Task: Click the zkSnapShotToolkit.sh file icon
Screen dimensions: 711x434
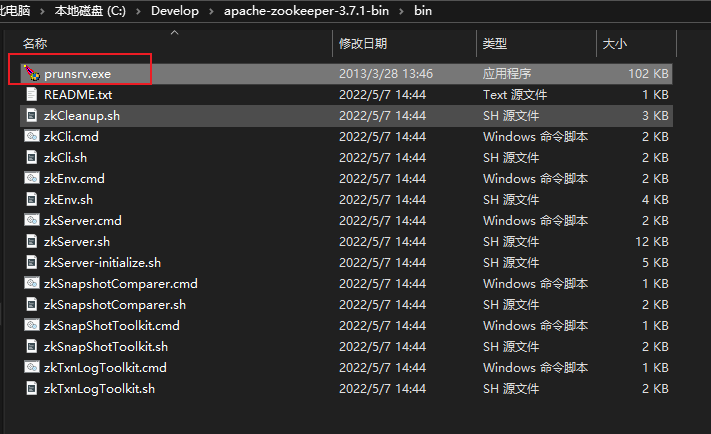Action: point(32,346)
